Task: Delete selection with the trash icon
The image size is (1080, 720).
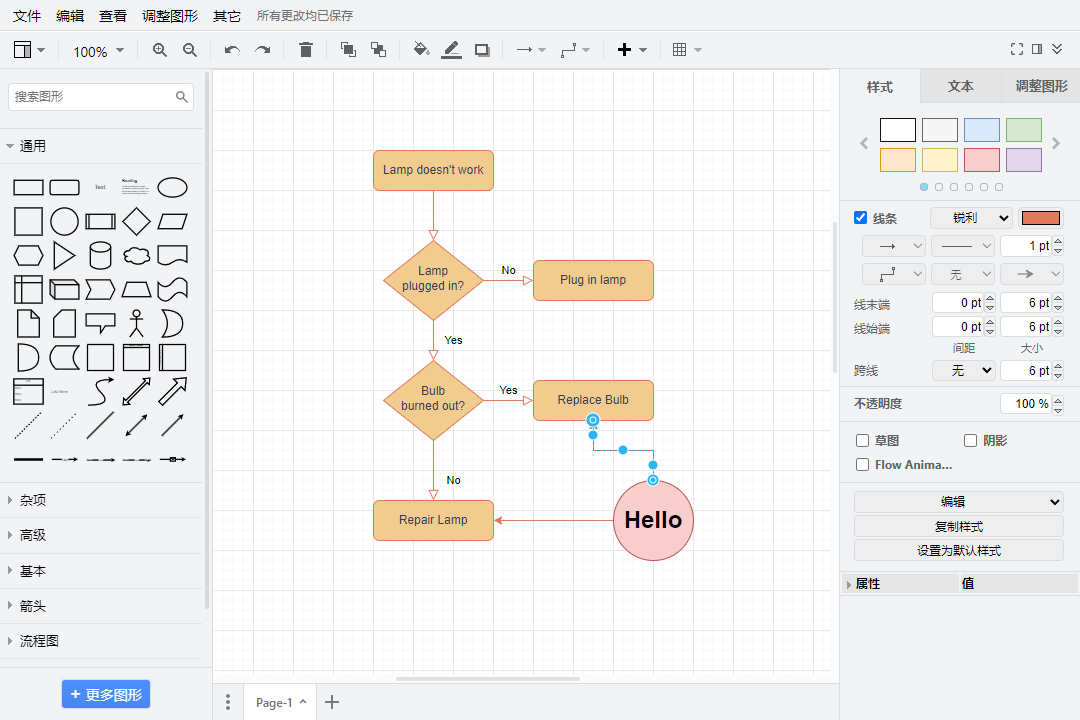Action: coord(306,50)
